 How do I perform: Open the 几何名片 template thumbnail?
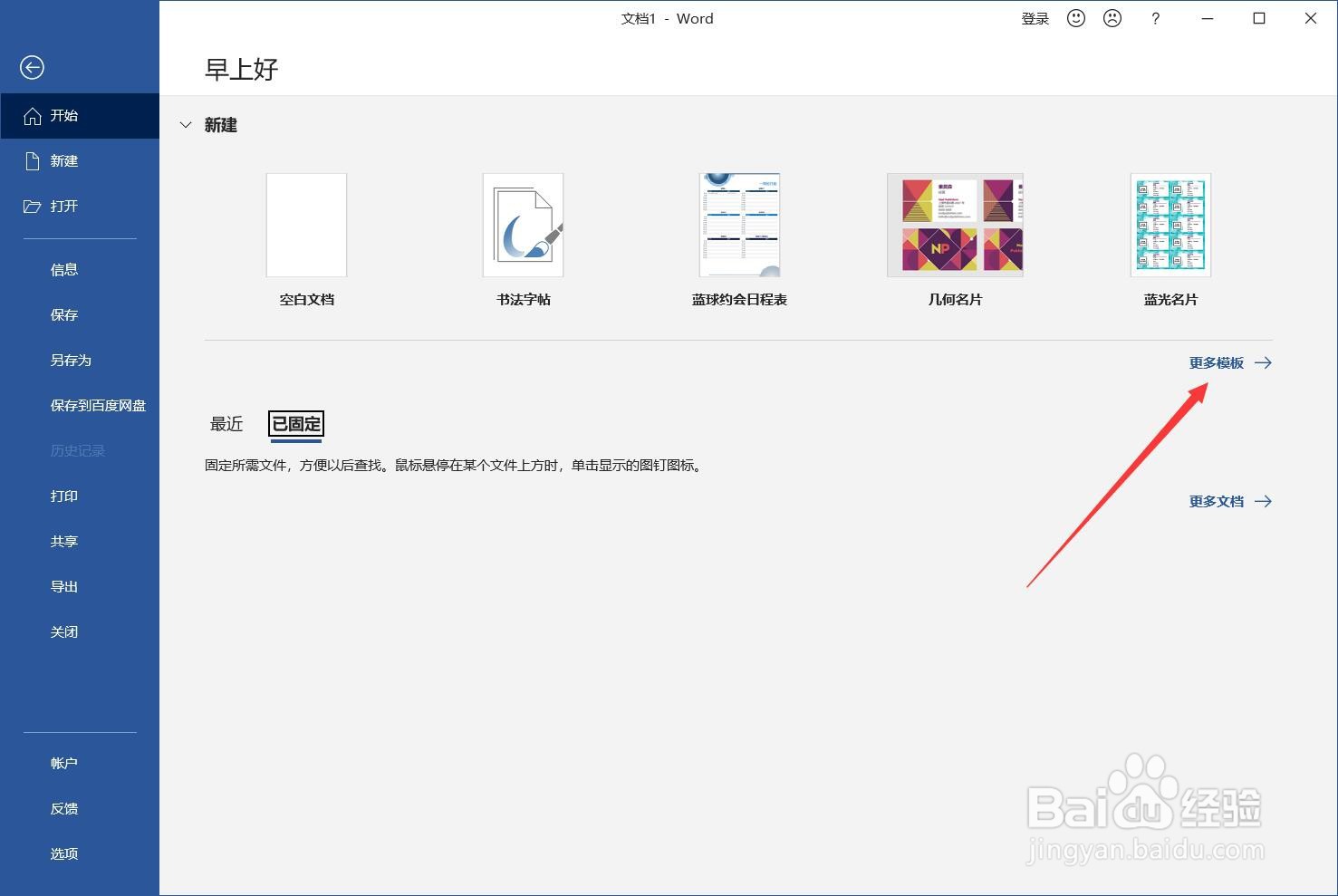[955, 225]
